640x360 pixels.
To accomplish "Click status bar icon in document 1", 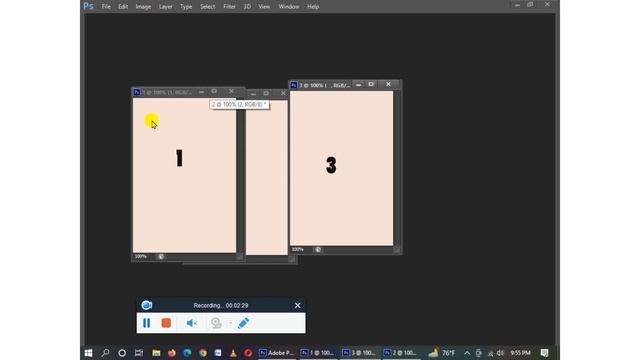I will coord(161,257).
